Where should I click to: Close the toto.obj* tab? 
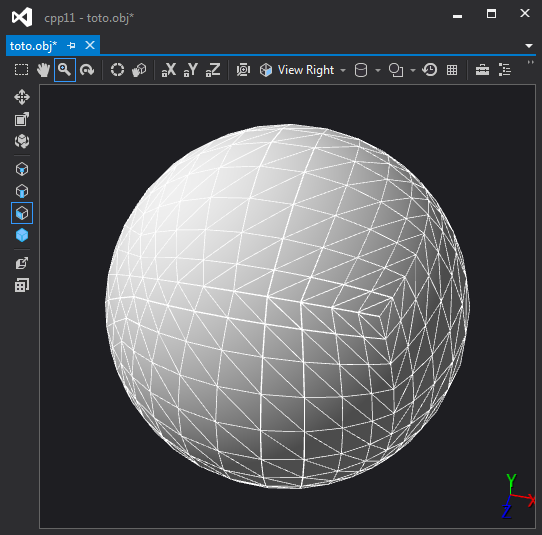tap(90, 45)
